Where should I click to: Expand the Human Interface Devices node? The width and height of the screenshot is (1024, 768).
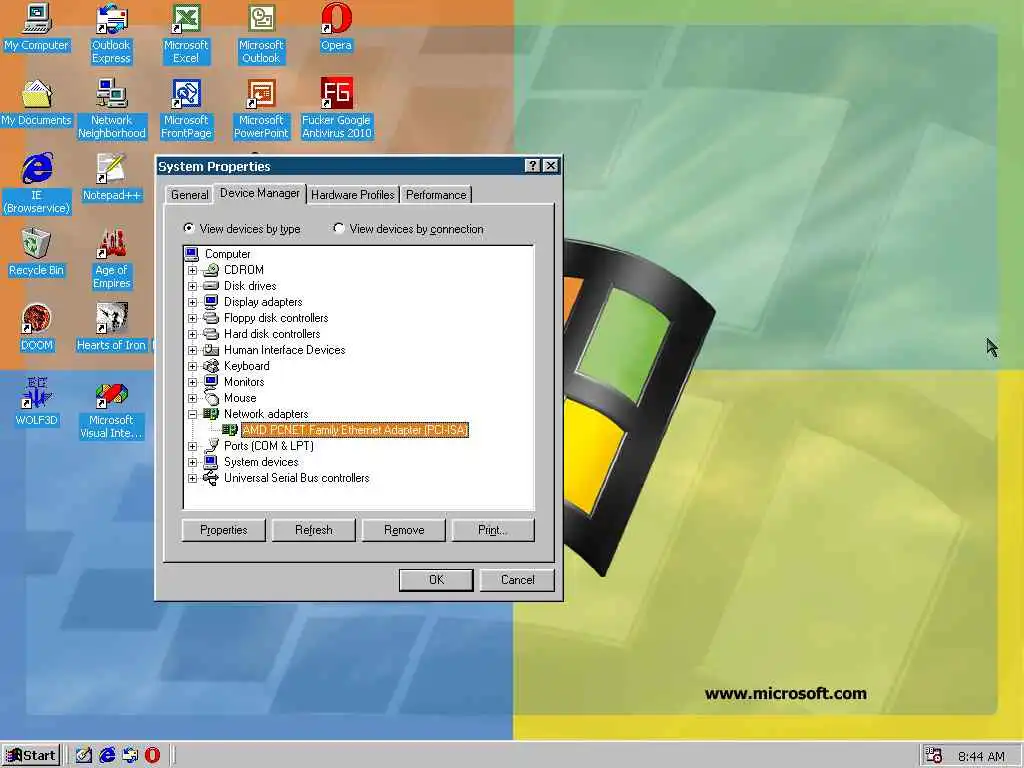click(192, 350)
